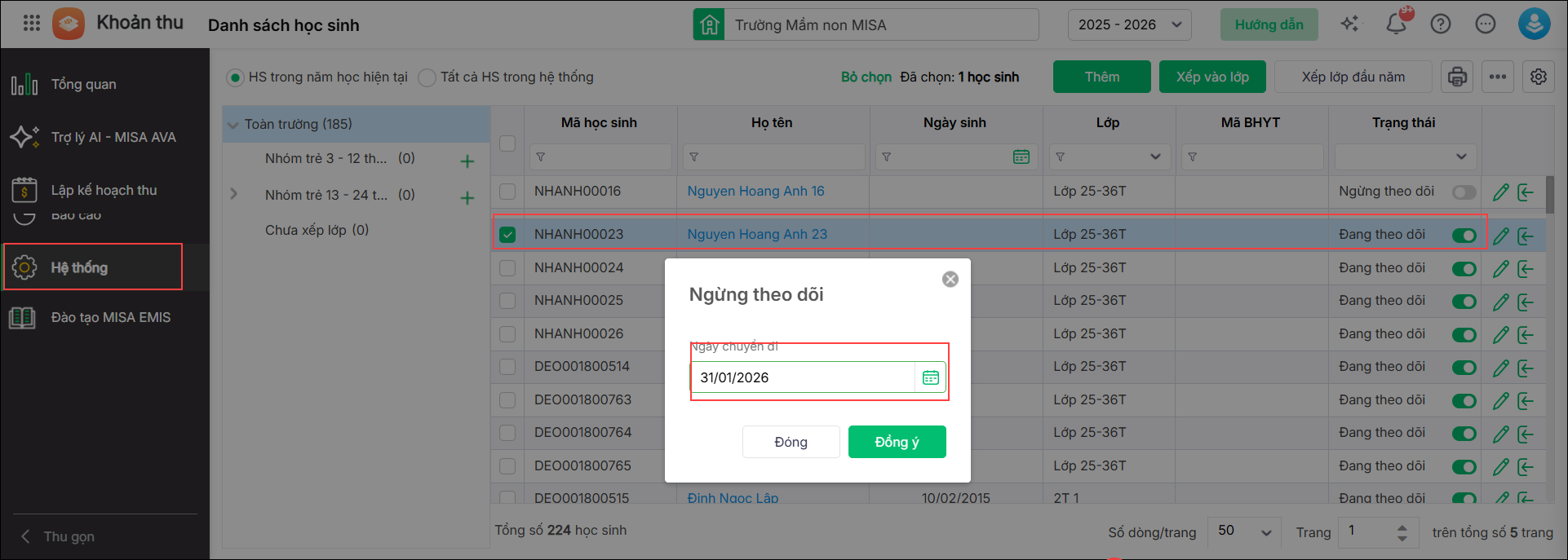This screenshot has height=560, width=1568.
Task: Open Trợ lý AI - MISA AVA in the sidebar
Action: click(104, 137)
